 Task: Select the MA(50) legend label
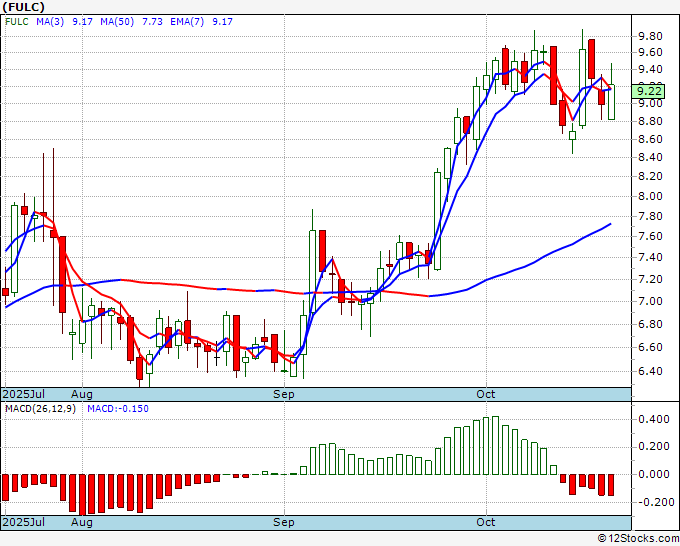pyautogui.click(x=117, y=21)
